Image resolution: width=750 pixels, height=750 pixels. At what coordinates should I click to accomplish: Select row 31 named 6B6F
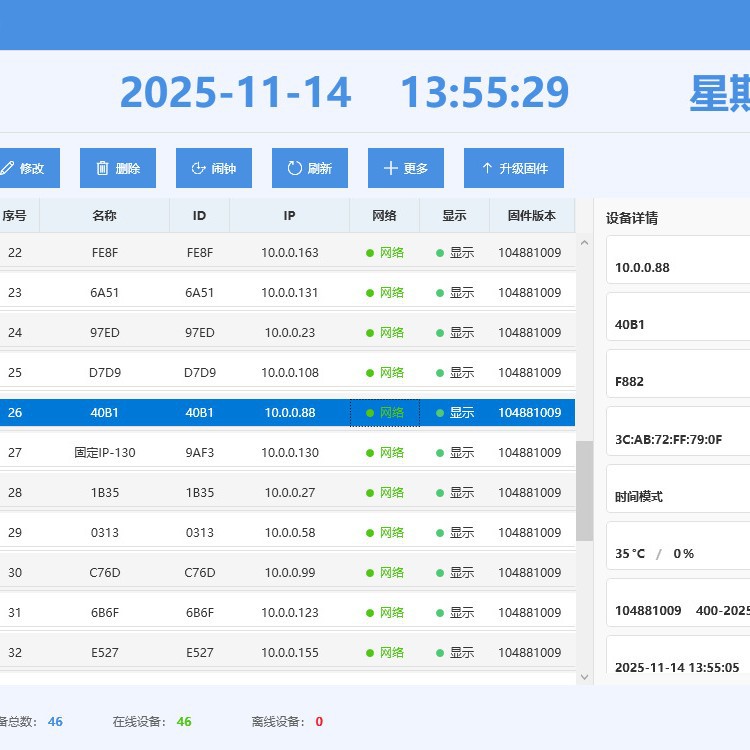coord(287,613)
